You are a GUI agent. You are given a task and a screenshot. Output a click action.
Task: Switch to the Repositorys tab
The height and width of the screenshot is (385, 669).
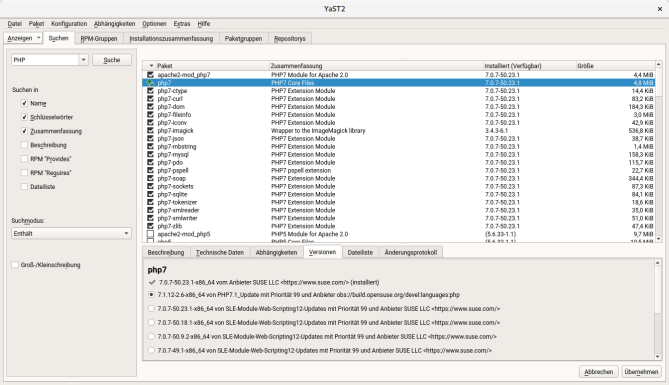click(x=290, y=38)
